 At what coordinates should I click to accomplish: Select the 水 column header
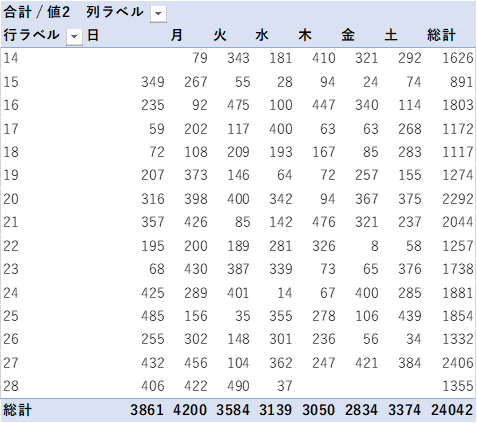pyautogui.click(x=262, y=35)
